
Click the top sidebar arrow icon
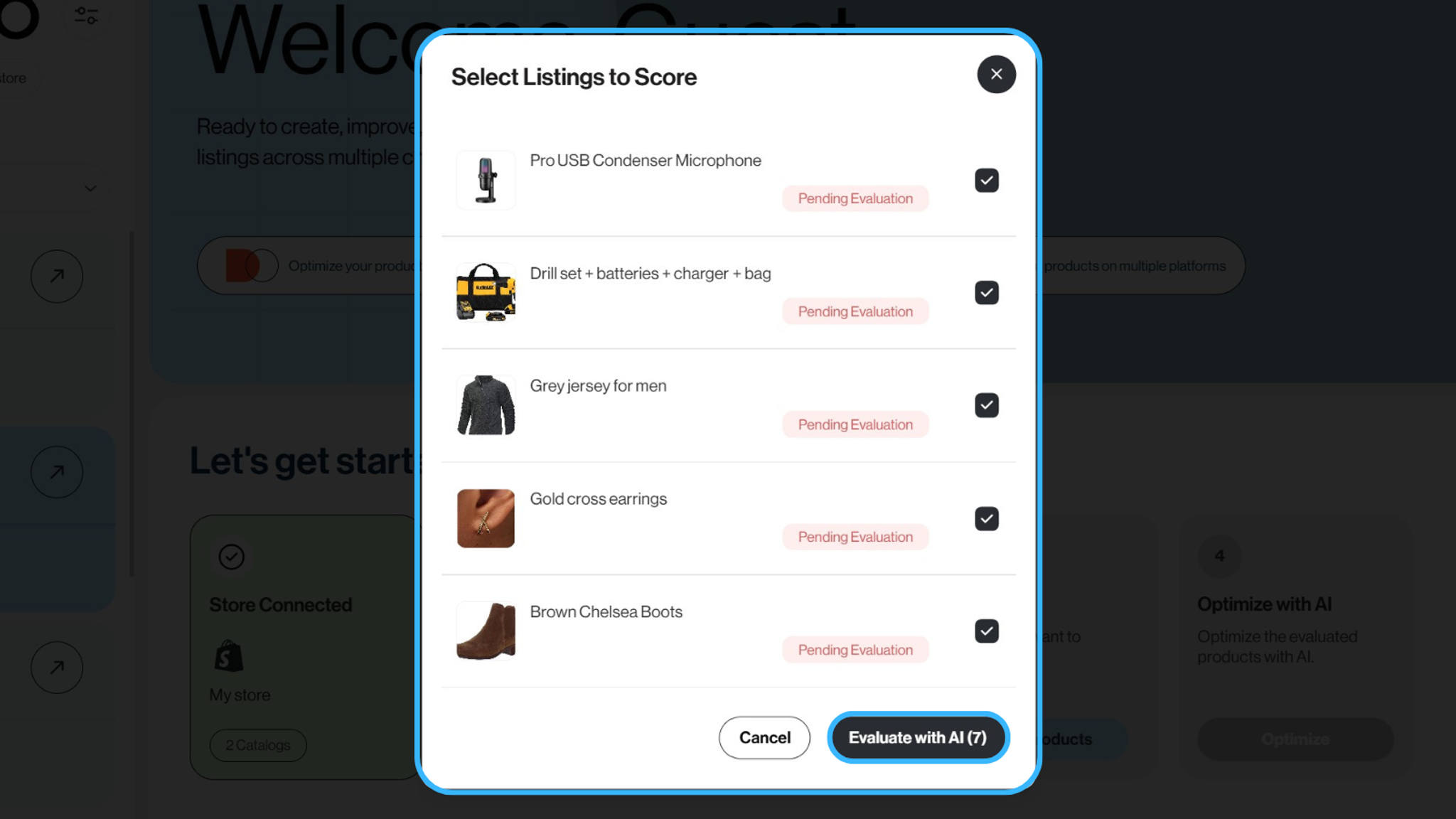coord(57,276)
